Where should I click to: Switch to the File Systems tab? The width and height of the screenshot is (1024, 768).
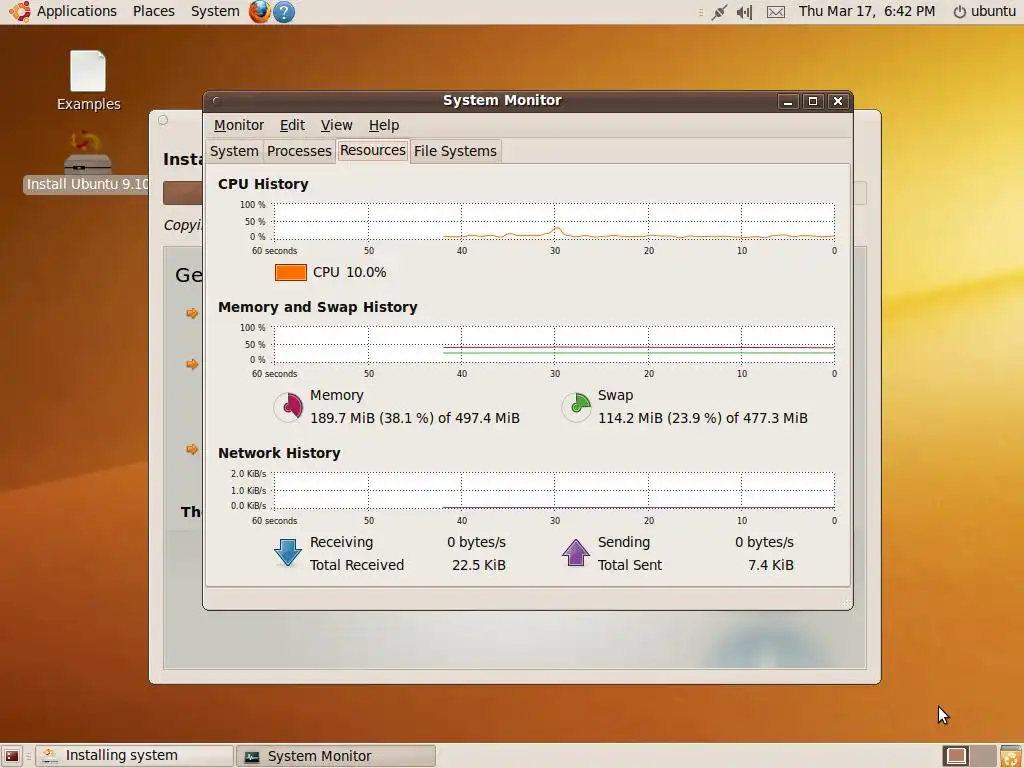pos(455,151)
